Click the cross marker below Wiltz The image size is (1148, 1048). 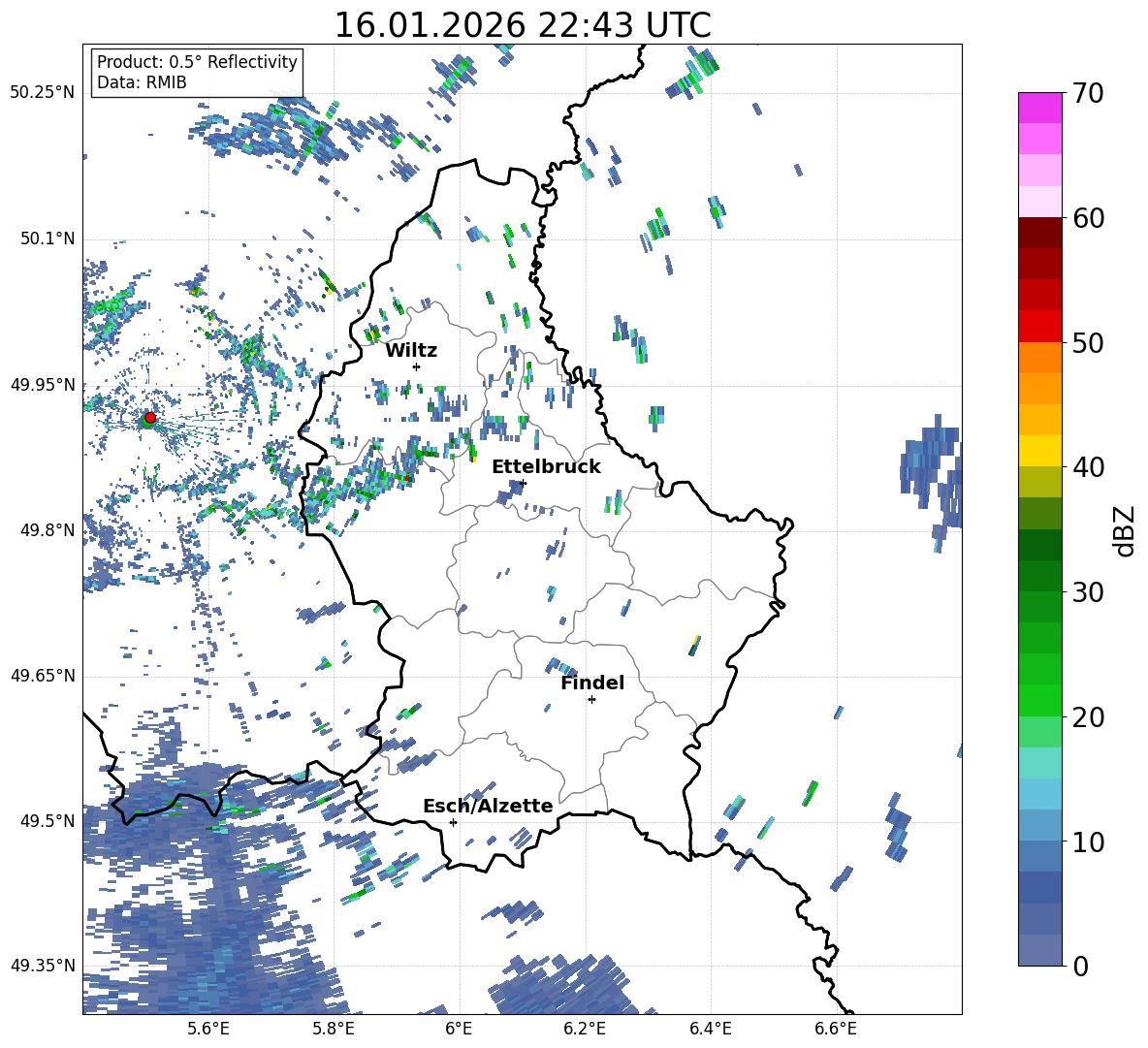(x=416, y=366)
